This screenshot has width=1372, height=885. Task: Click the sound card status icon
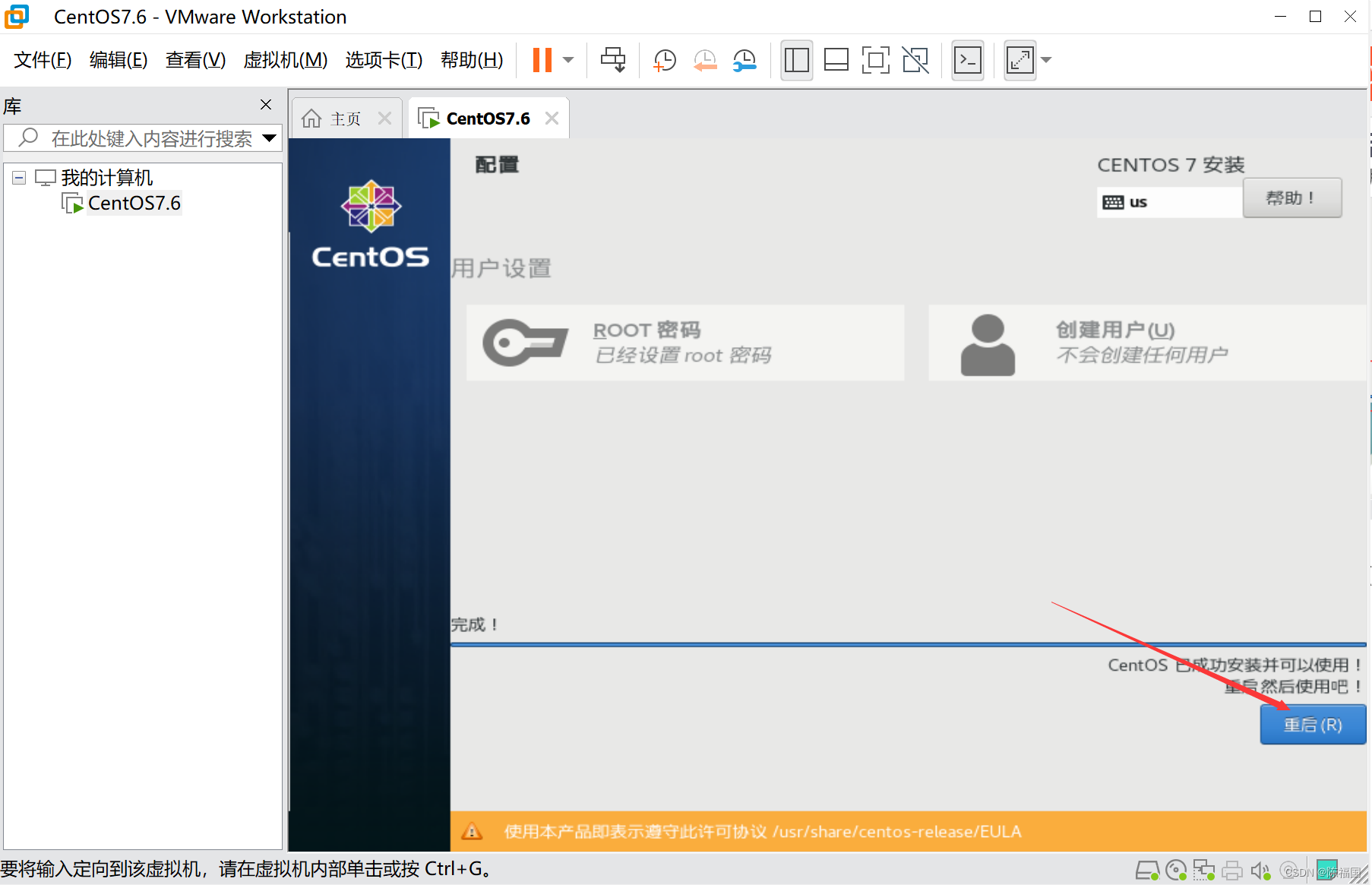[x=1260, y=871]
